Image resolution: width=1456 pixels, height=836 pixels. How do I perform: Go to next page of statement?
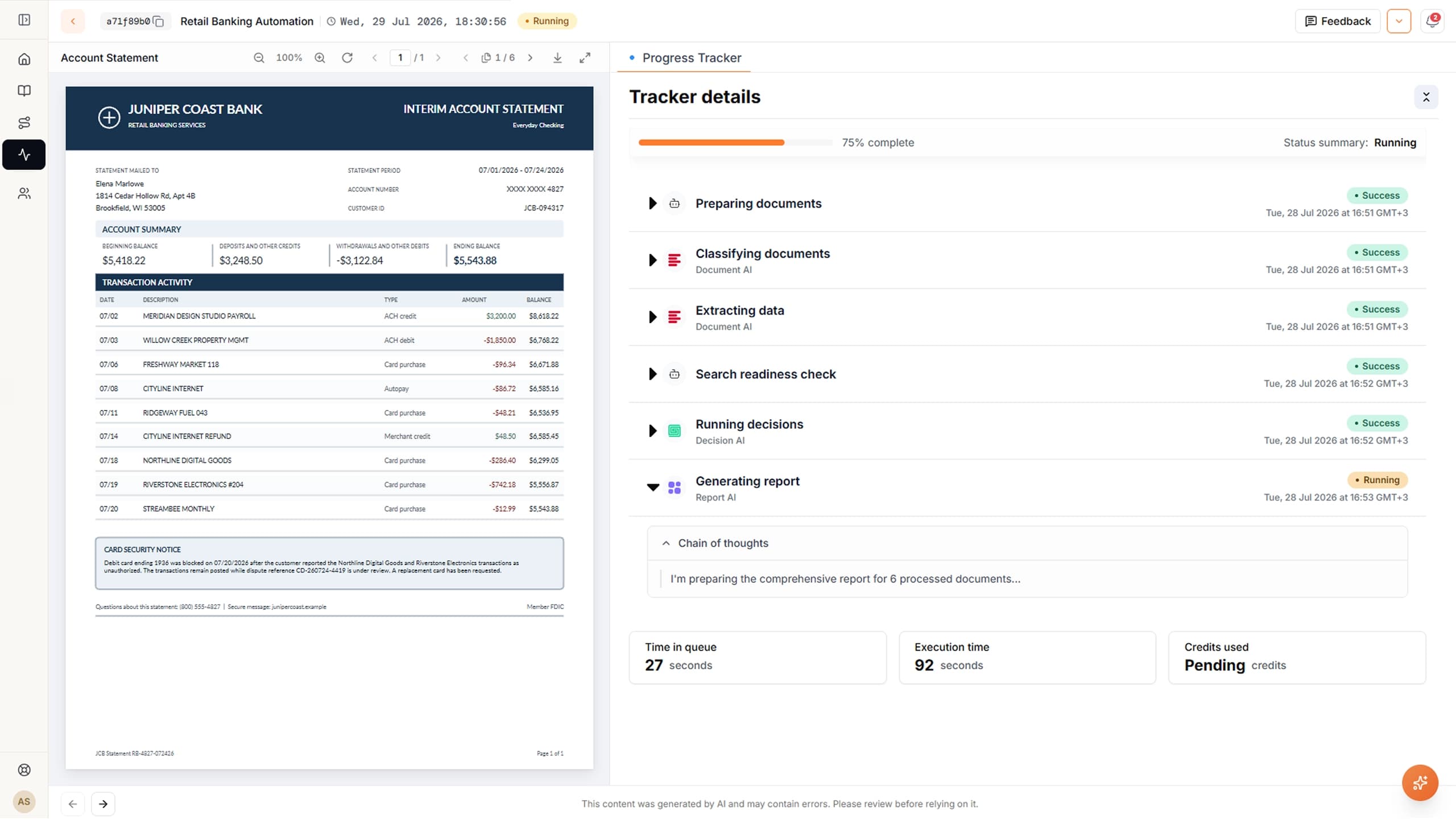click(x=439, y=57)
